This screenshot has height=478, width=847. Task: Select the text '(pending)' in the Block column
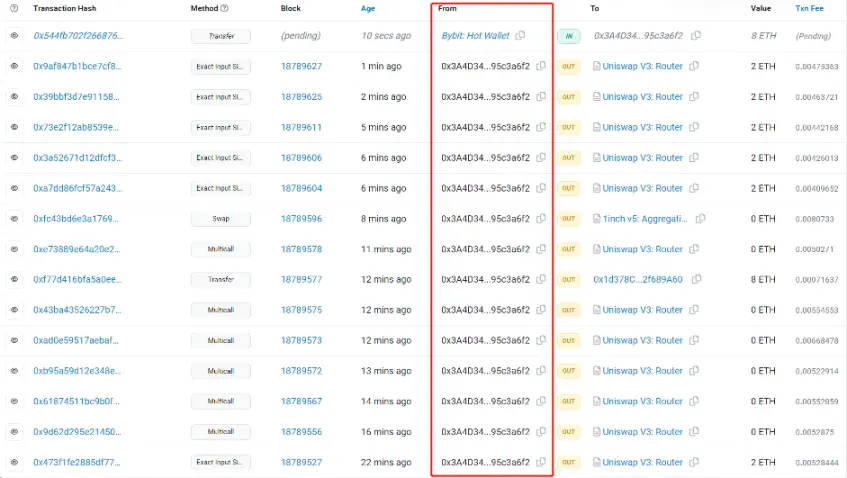(x=301, y=36)
